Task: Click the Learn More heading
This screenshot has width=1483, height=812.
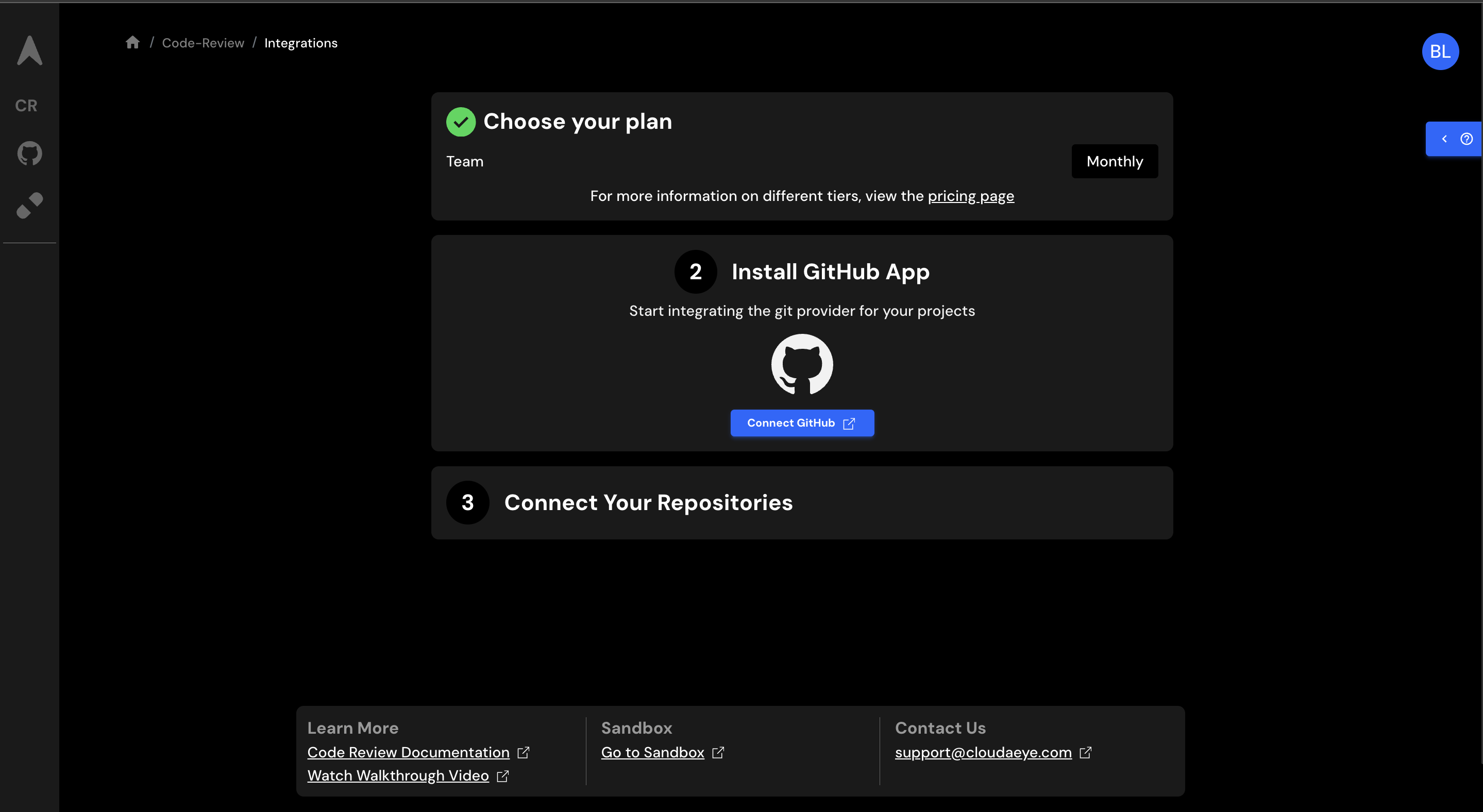Action: [352, 728]
